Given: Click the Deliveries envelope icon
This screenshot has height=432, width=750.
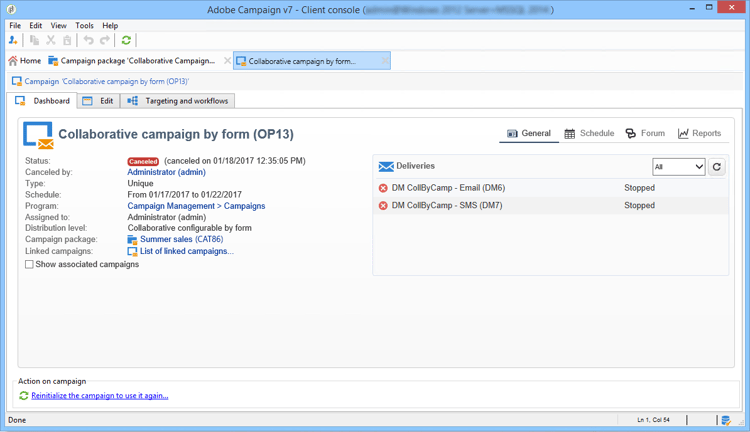Looking at the screenshot, I should coord(386,166).
